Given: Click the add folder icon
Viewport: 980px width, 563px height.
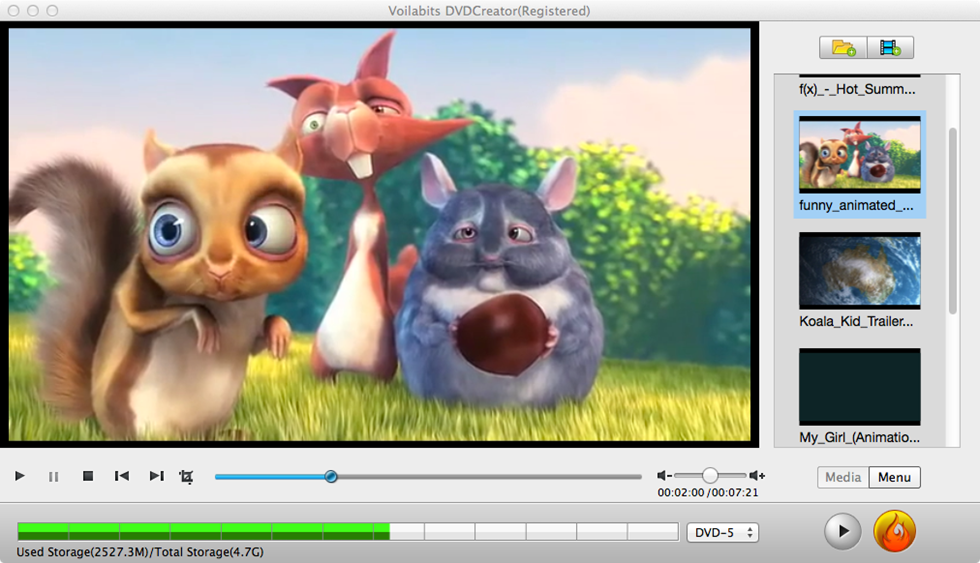Looking at the screenshot, I should pos(843,47).
